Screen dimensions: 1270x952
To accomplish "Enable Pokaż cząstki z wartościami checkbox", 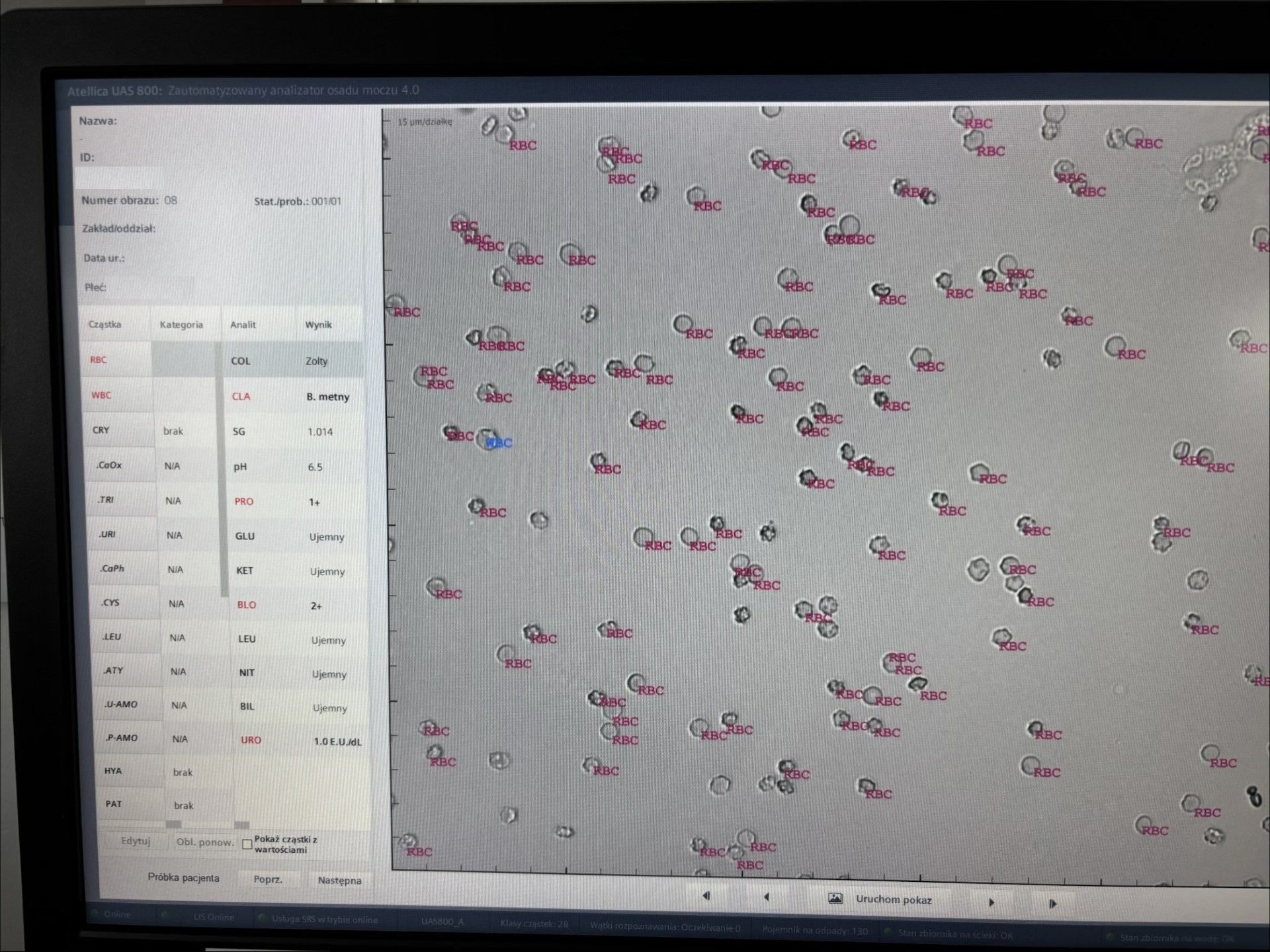I will click(x=247, y=844).
